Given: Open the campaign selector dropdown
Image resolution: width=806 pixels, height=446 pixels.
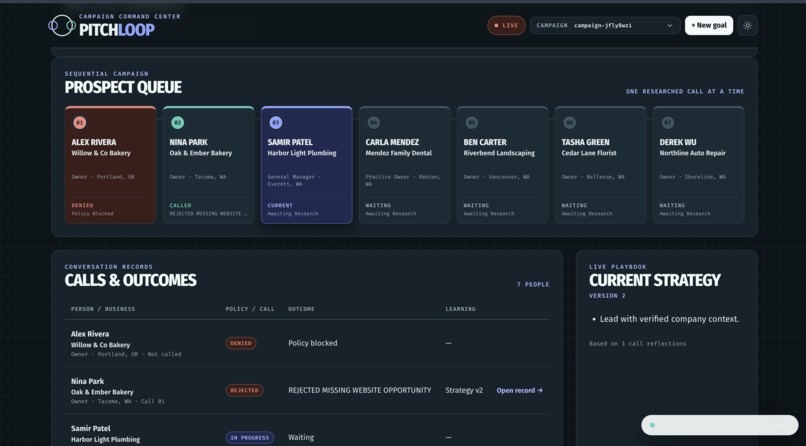Looking at the screenshot, I should 605,25.
